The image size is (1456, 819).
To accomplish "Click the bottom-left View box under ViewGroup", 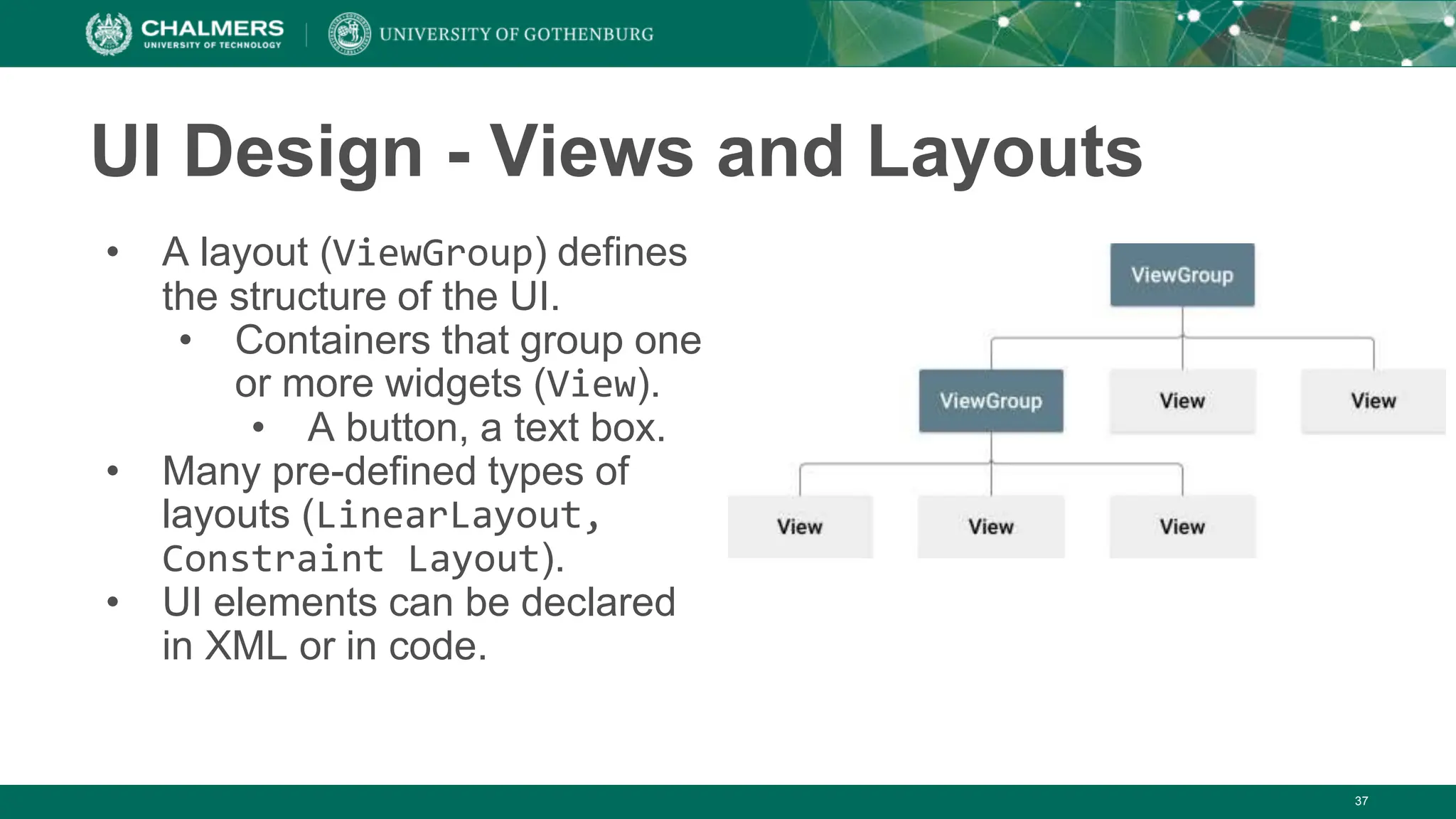I will coord(800,527).
